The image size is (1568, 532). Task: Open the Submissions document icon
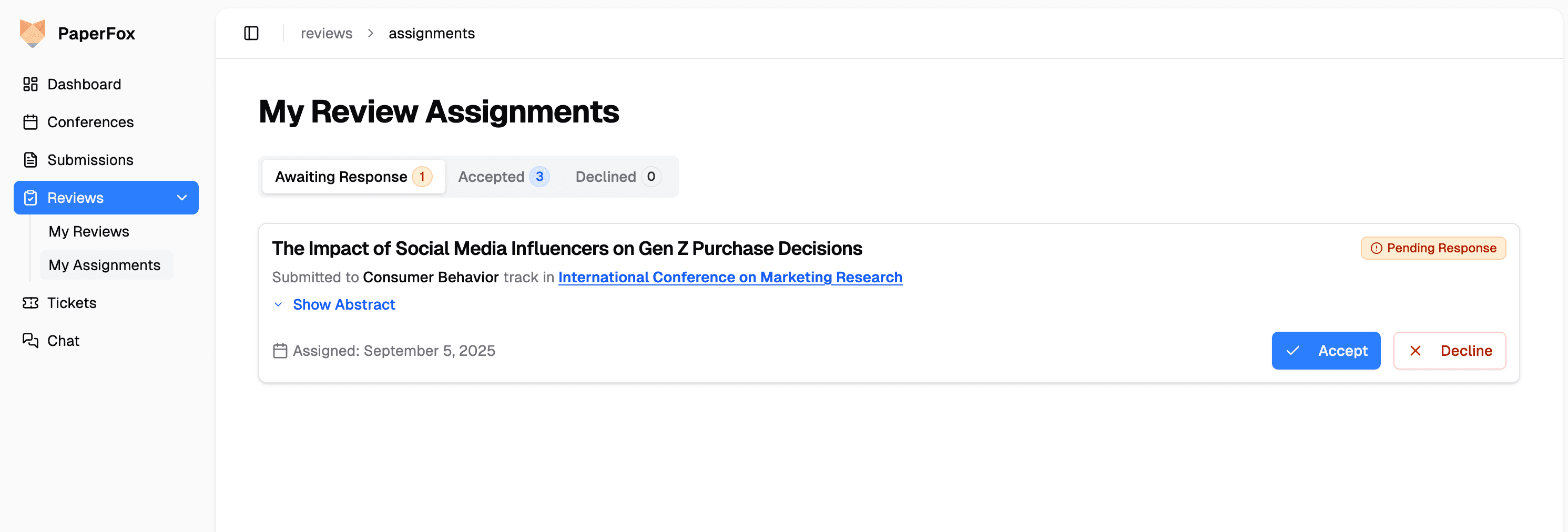tap(30, 160)
